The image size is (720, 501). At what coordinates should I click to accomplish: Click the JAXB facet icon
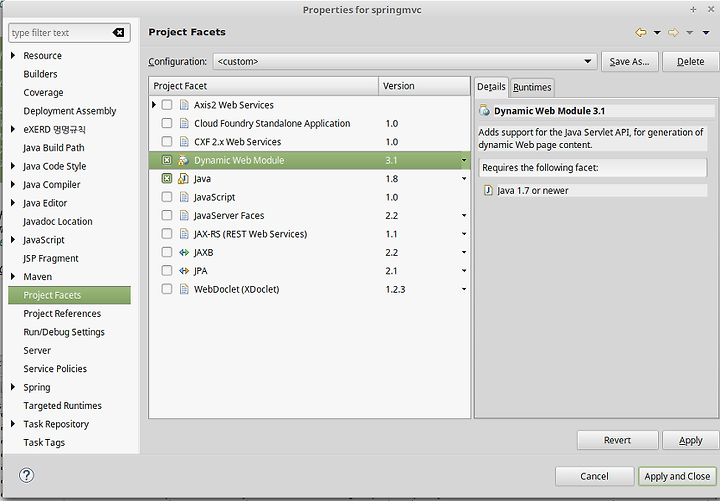184,252
